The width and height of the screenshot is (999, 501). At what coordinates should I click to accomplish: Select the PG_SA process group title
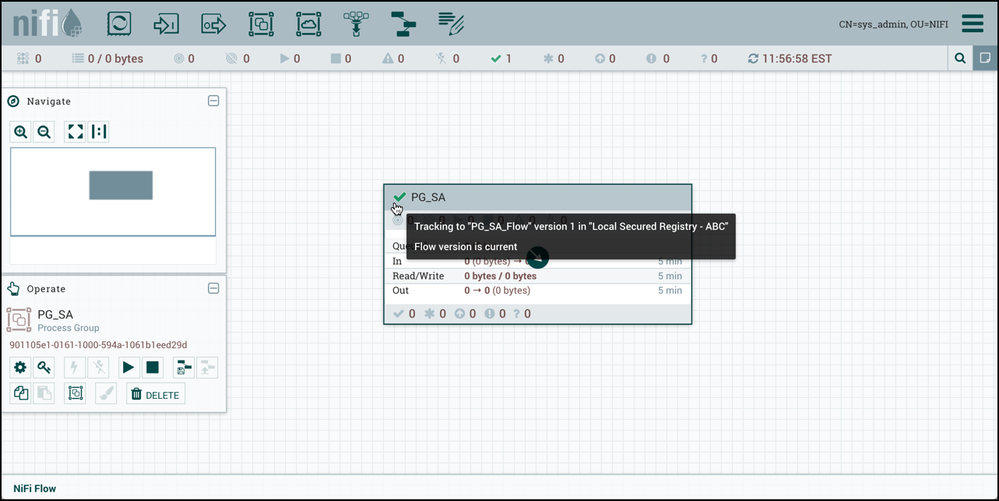pos(428,198)
